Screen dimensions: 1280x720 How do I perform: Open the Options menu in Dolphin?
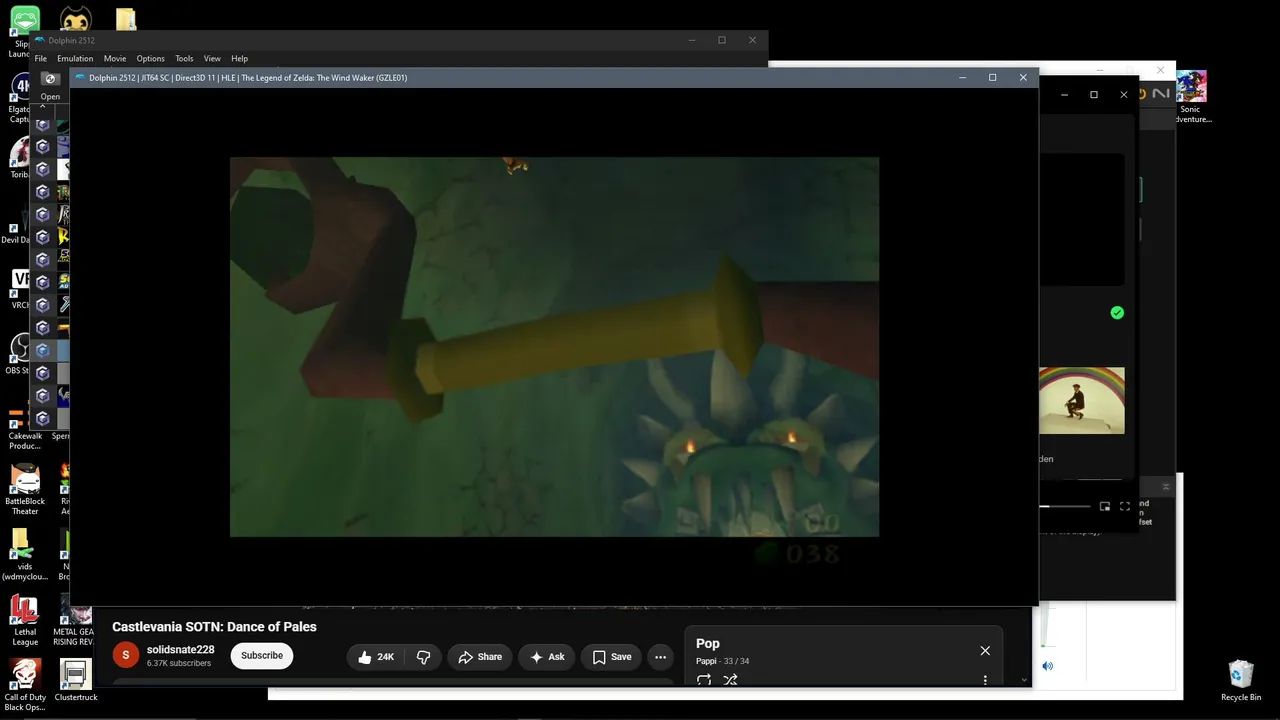[x=150, y=59]
